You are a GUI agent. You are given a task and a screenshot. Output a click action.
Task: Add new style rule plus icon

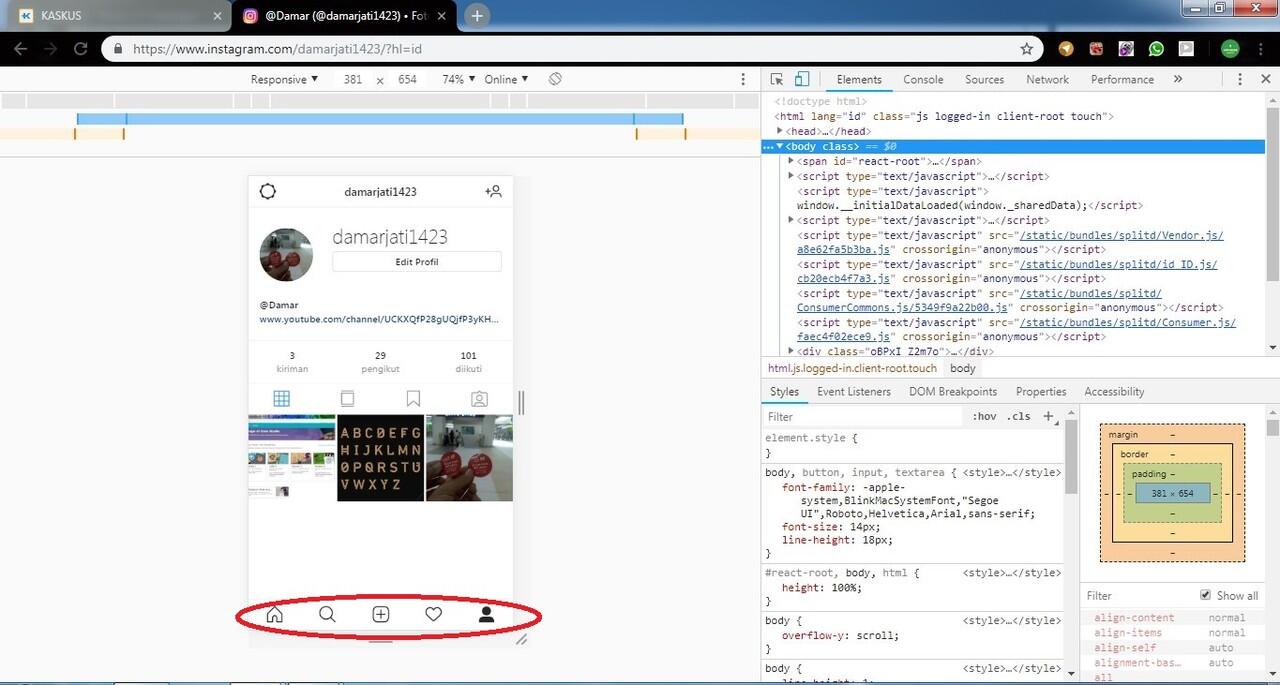click(1048, 416)
